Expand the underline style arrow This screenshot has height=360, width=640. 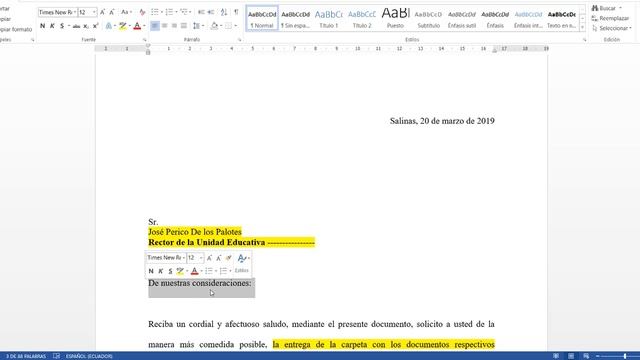[x=69, y=26]
